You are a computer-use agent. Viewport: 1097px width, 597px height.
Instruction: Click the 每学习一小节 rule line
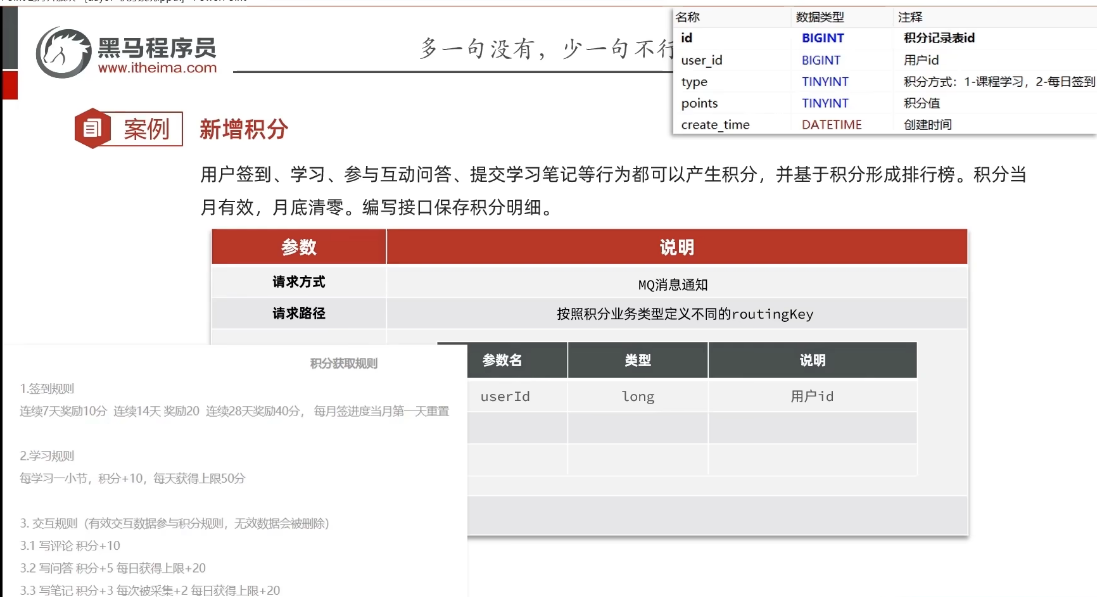click(132, 478)
